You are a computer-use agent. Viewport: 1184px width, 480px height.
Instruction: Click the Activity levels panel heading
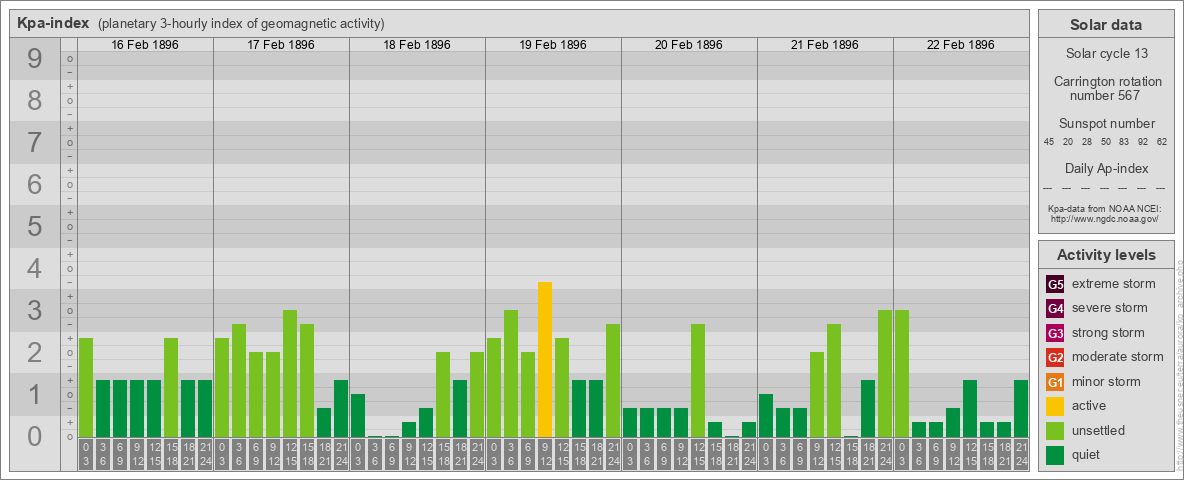[x=1106, y=255]
